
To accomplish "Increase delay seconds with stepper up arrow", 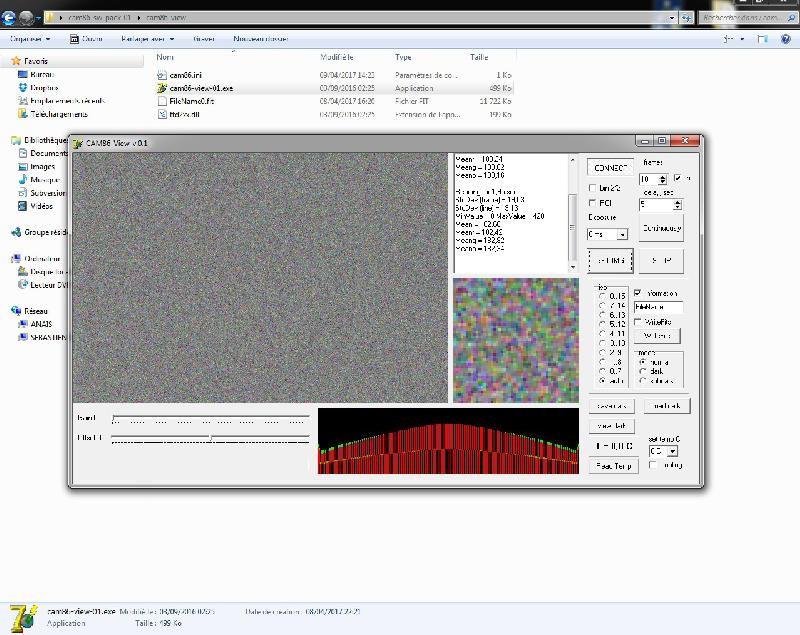I will coord(678,202).
